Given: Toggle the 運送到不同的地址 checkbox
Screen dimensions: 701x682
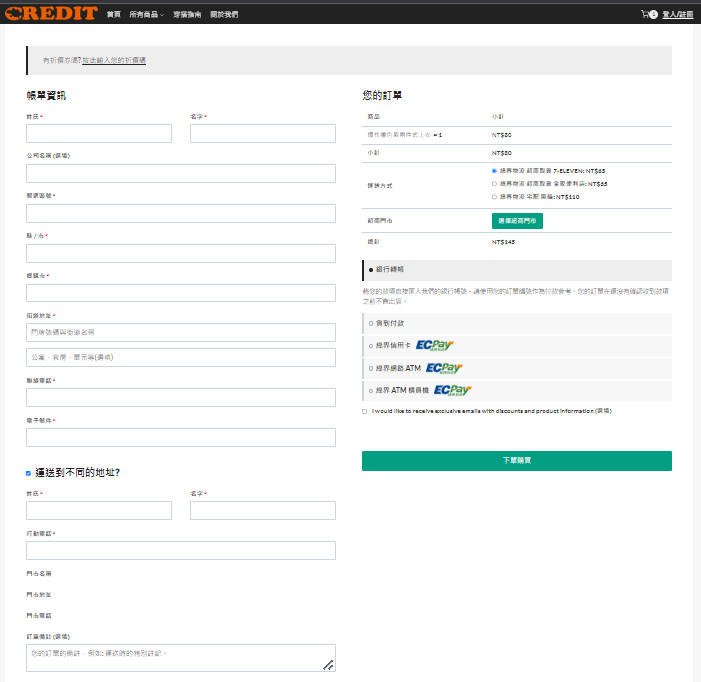Looking at the screenshot, I should (x=28, y=473).
